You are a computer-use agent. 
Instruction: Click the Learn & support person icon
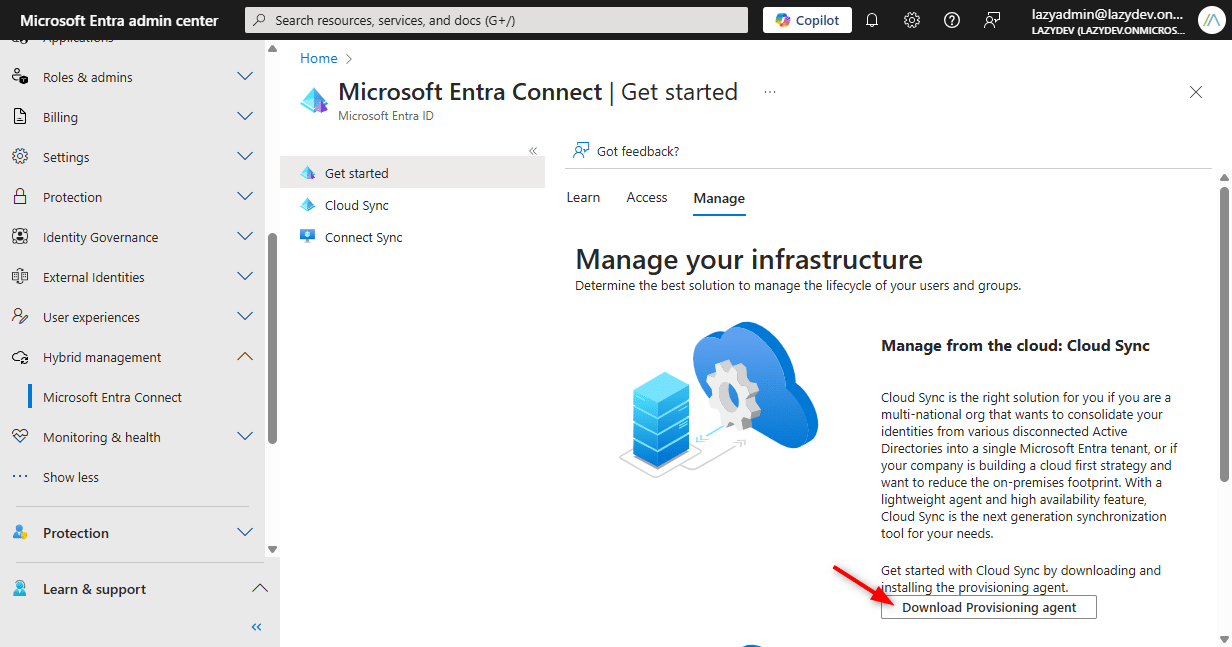pos(20,589)
